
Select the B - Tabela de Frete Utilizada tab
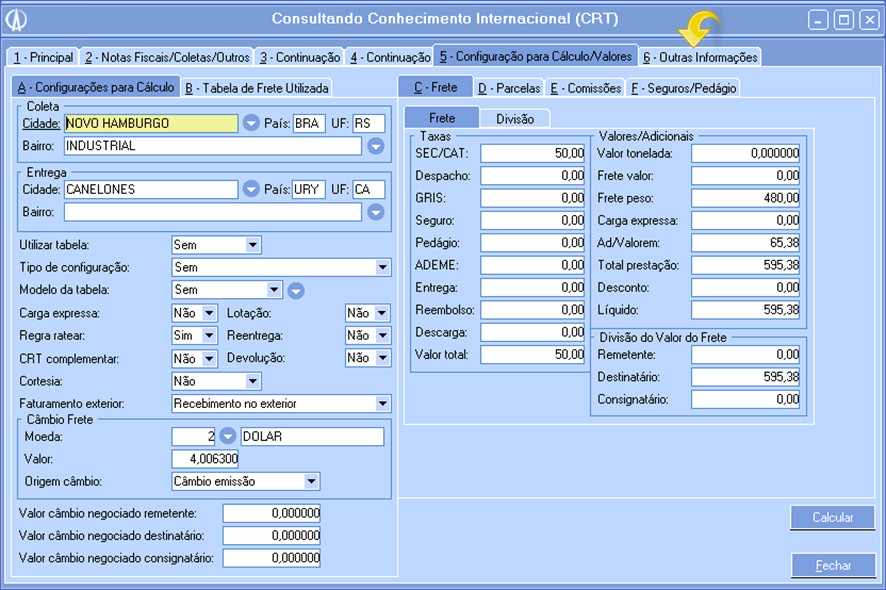pos(257,88)
